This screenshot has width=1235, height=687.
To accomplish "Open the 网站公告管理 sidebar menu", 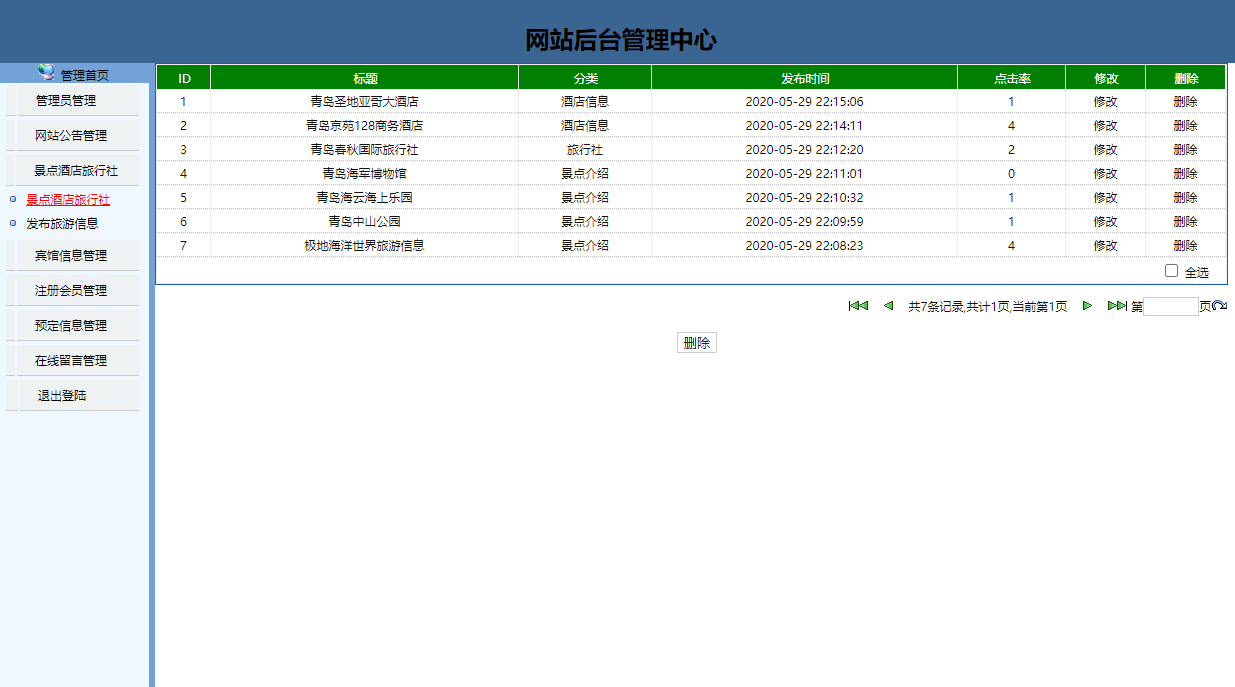I will tap(71, 133).
